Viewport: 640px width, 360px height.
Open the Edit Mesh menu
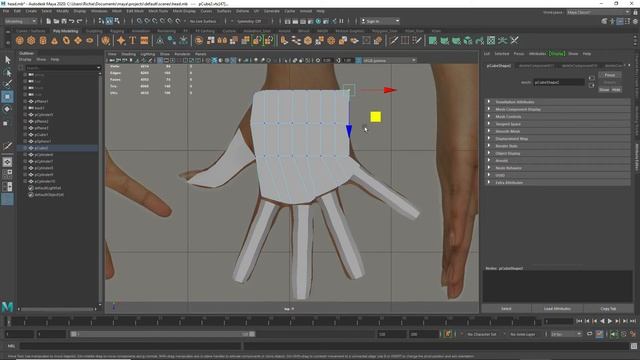[135, 11]
